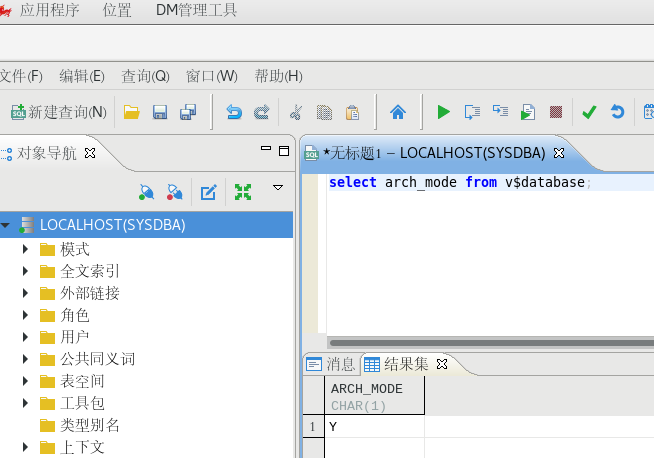Select result row number 1
654x458 pixels.
[313, 426]
